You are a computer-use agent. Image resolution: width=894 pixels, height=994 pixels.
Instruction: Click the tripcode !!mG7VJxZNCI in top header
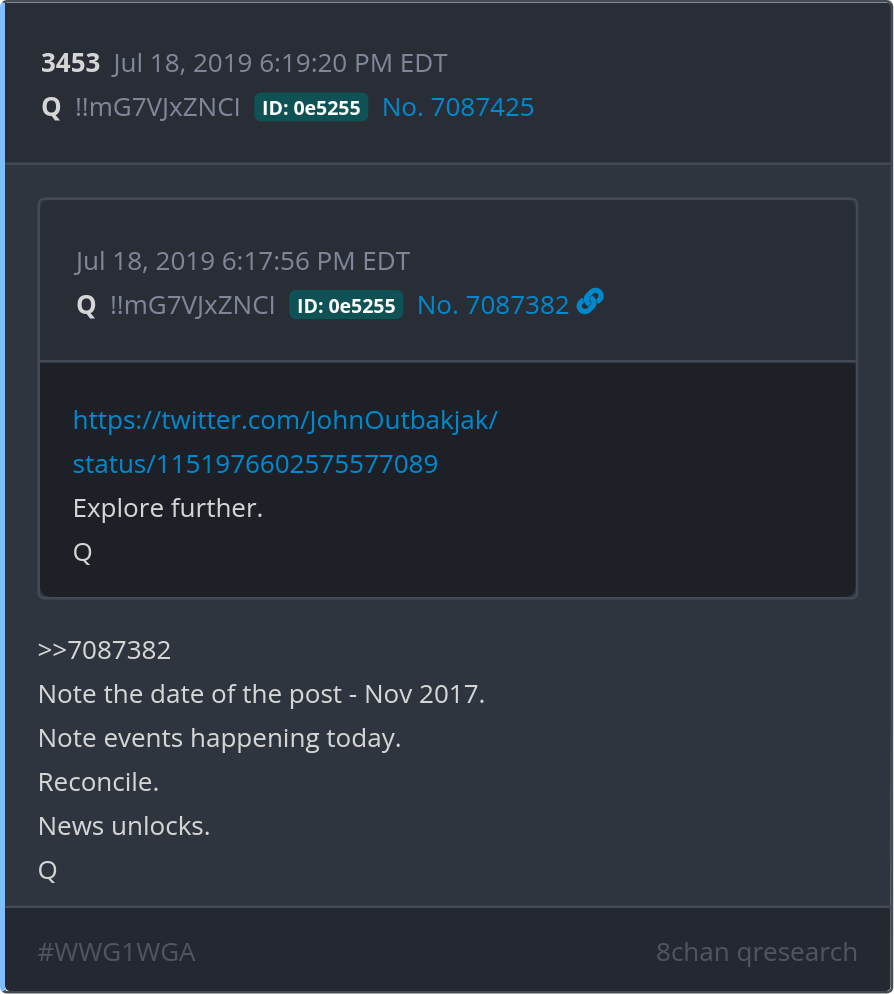157,108
